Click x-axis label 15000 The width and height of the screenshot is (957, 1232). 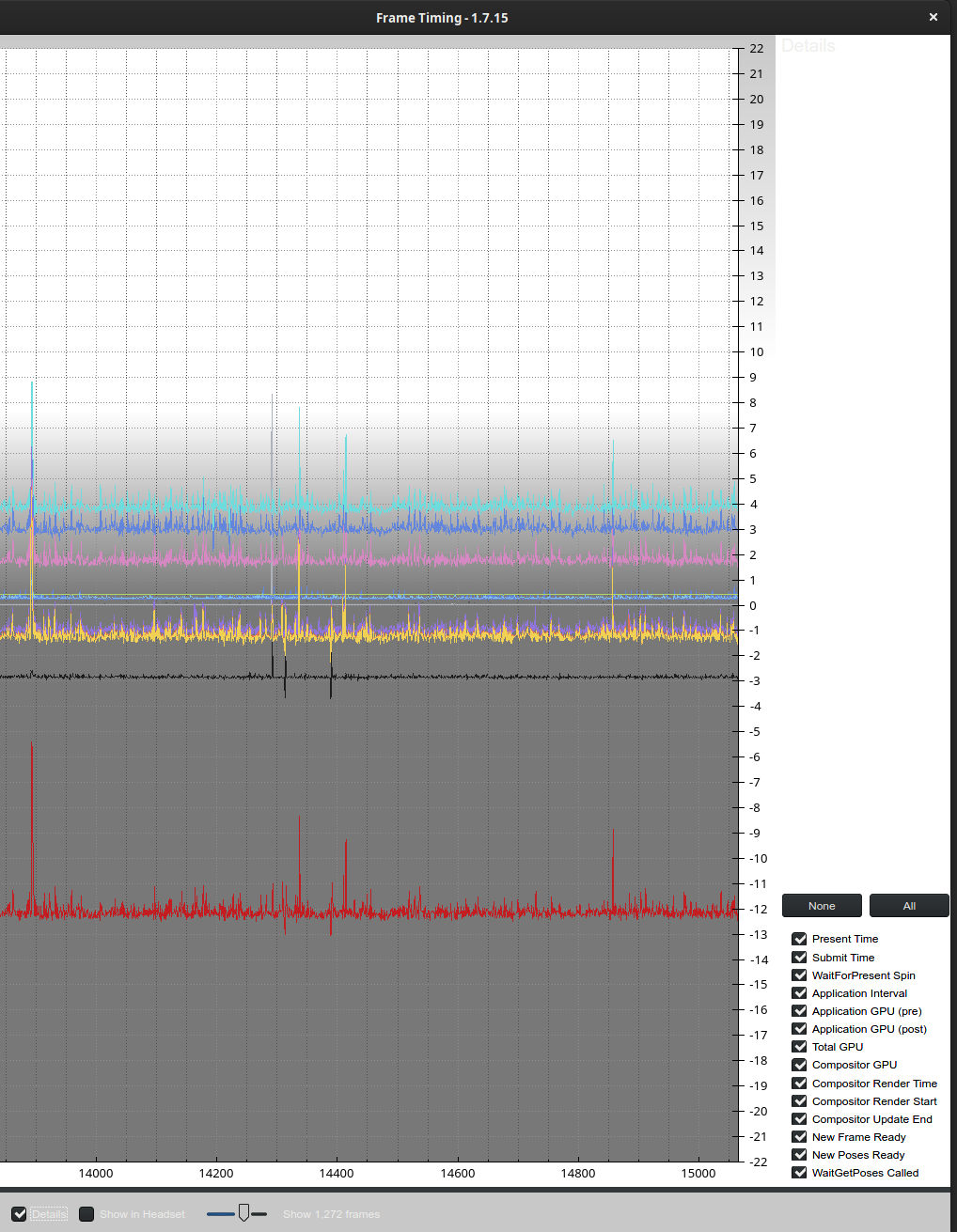[698, 1173]
